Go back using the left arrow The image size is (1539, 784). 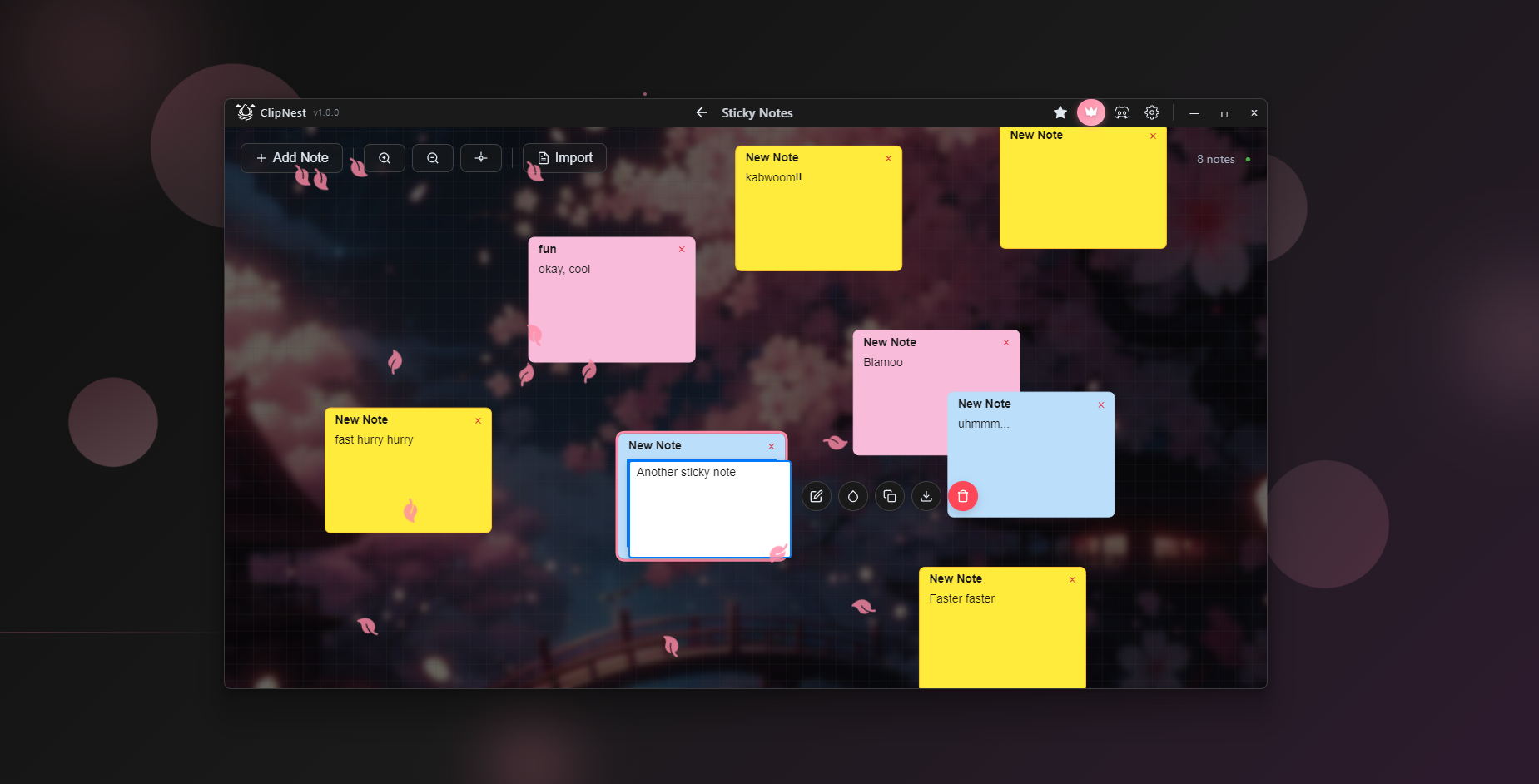pos(702,112)
